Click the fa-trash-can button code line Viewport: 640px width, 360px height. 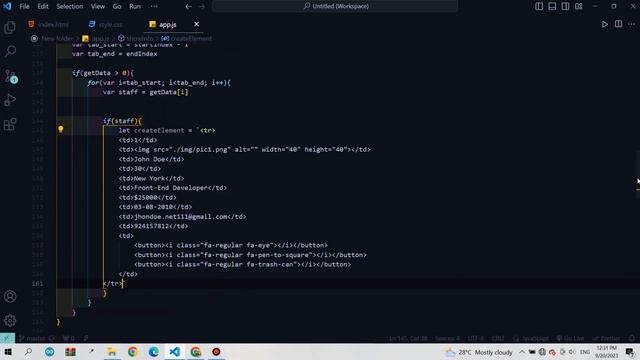242,264
